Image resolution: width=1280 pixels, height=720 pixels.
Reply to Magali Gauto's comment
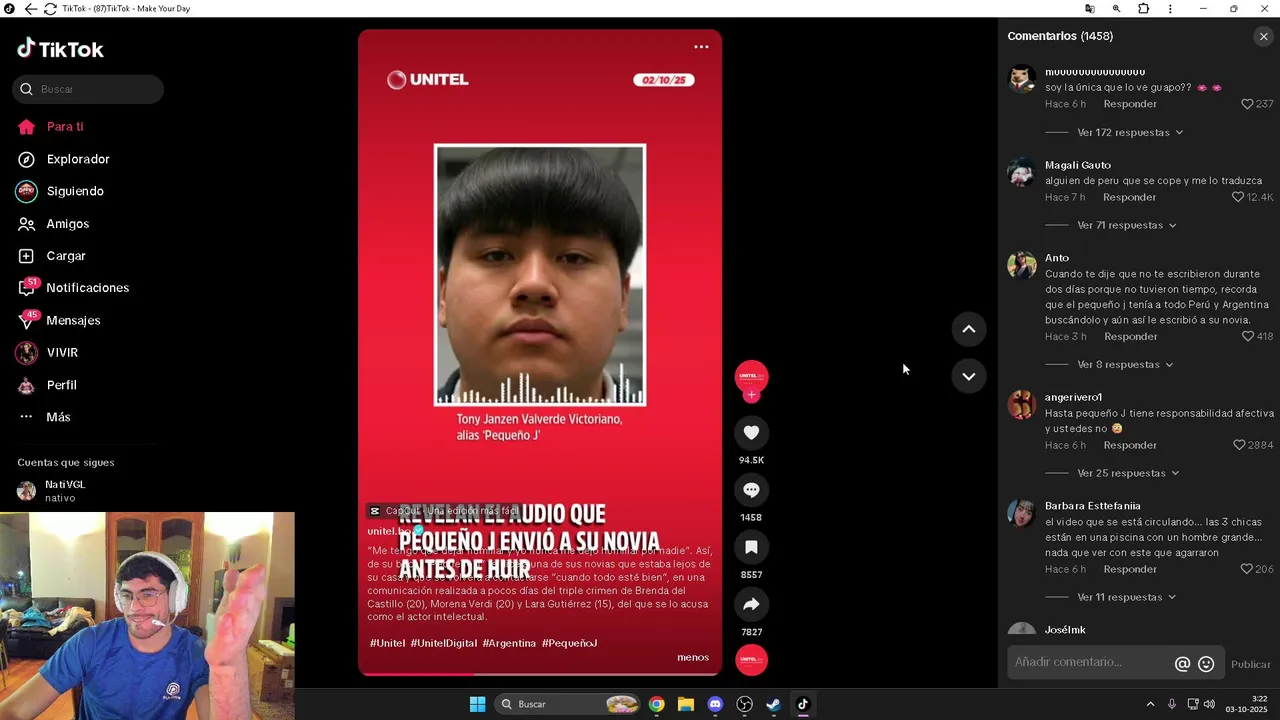[x=1129, y=197]
